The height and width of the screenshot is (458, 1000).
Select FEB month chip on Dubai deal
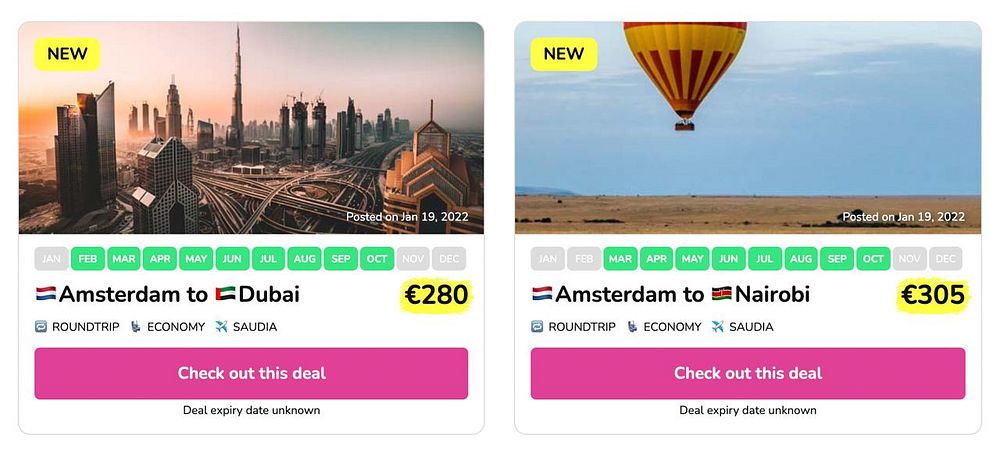(88, 259)
